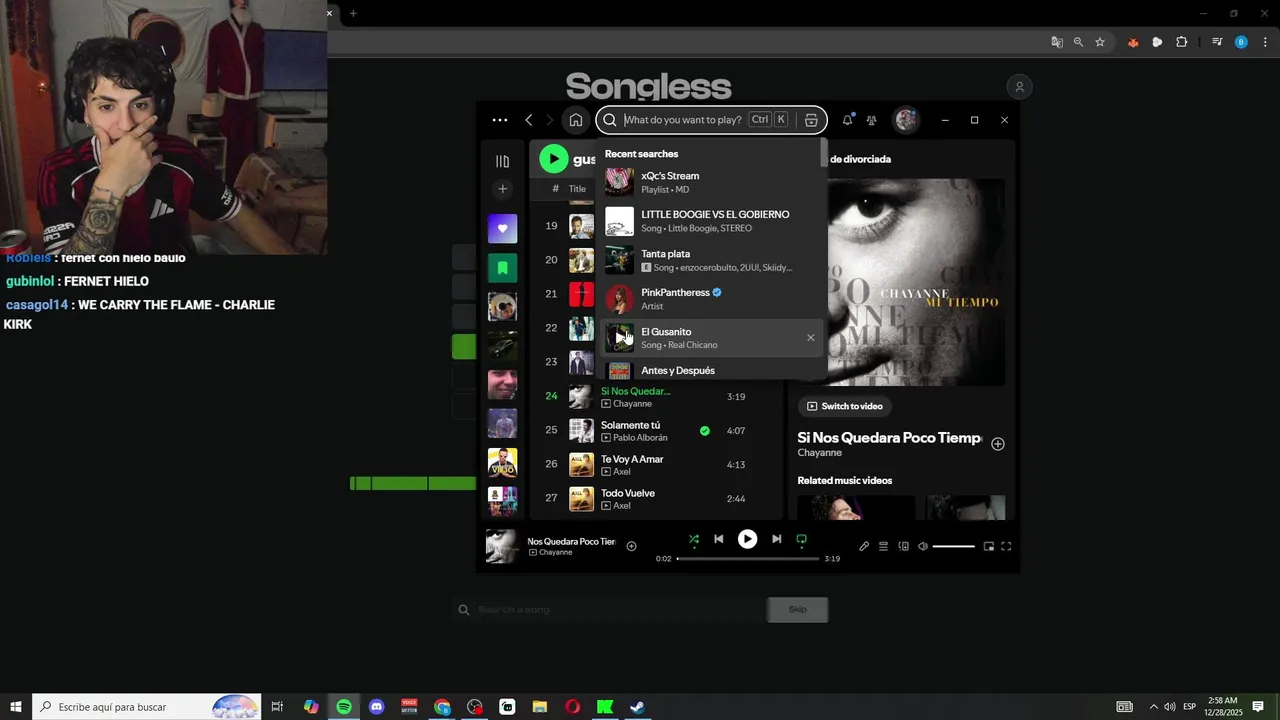Play current song in player bar
The width and height of the screenshot is (1280, 720).
tap(747, 539)
